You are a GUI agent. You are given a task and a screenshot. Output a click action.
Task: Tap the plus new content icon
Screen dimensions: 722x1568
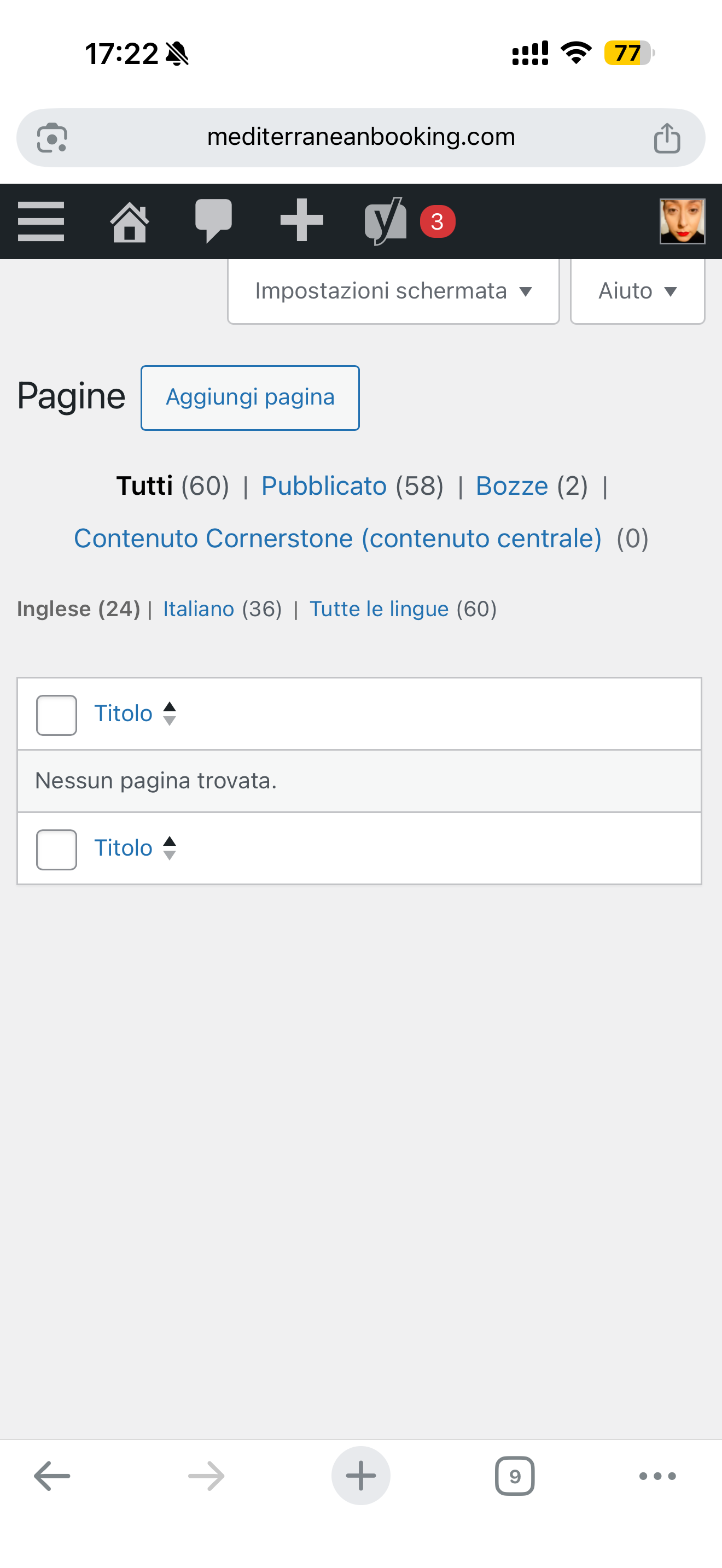click(301, 220)
